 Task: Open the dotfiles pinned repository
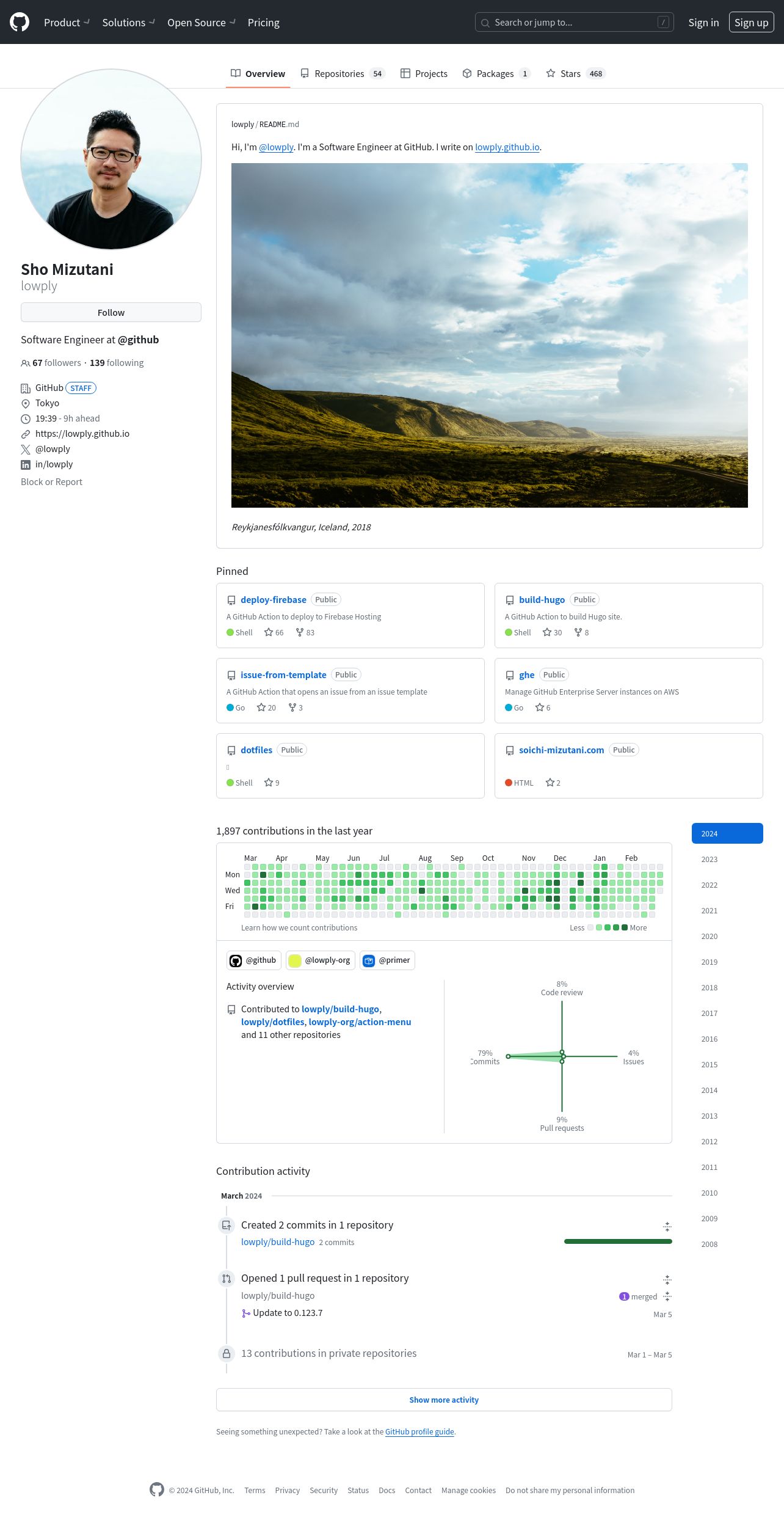pyautogui.click(x=256, y=750)
